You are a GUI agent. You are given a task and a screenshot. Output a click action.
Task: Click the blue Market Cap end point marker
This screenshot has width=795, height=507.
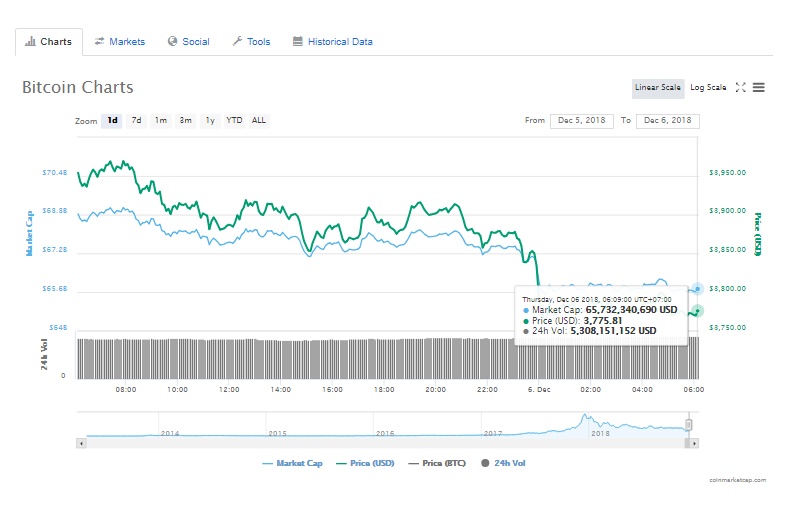point(698,289)
